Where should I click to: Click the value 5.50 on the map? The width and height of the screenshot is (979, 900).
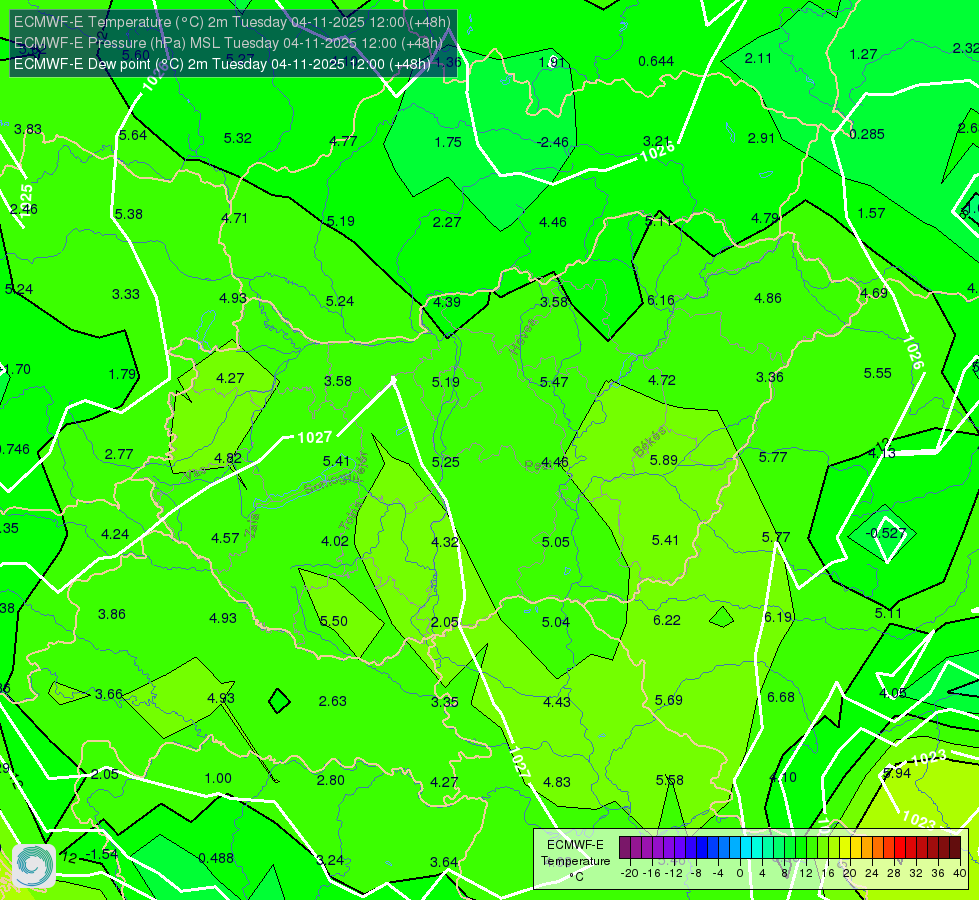pos(333,621)
